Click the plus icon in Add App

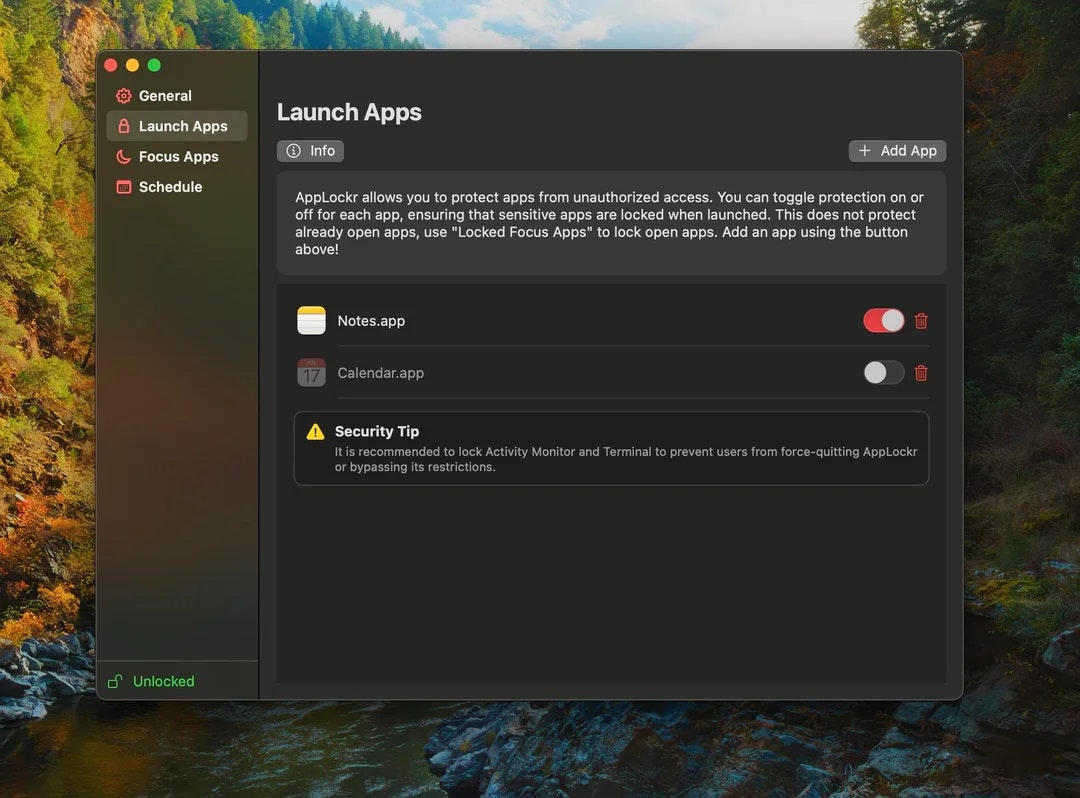pos(864,151)
